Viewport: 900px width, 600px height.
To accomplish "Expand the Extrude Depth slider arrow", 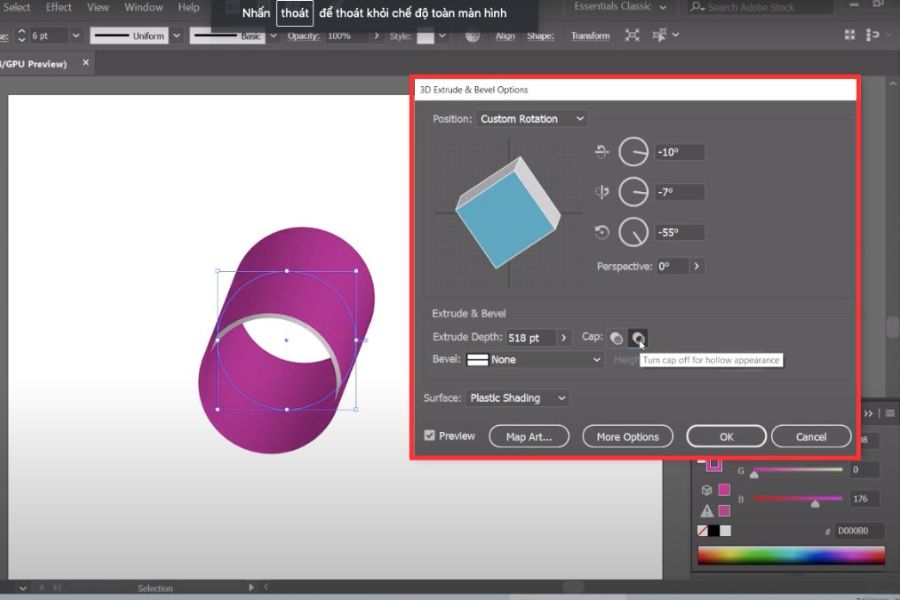I will [564, 338].
